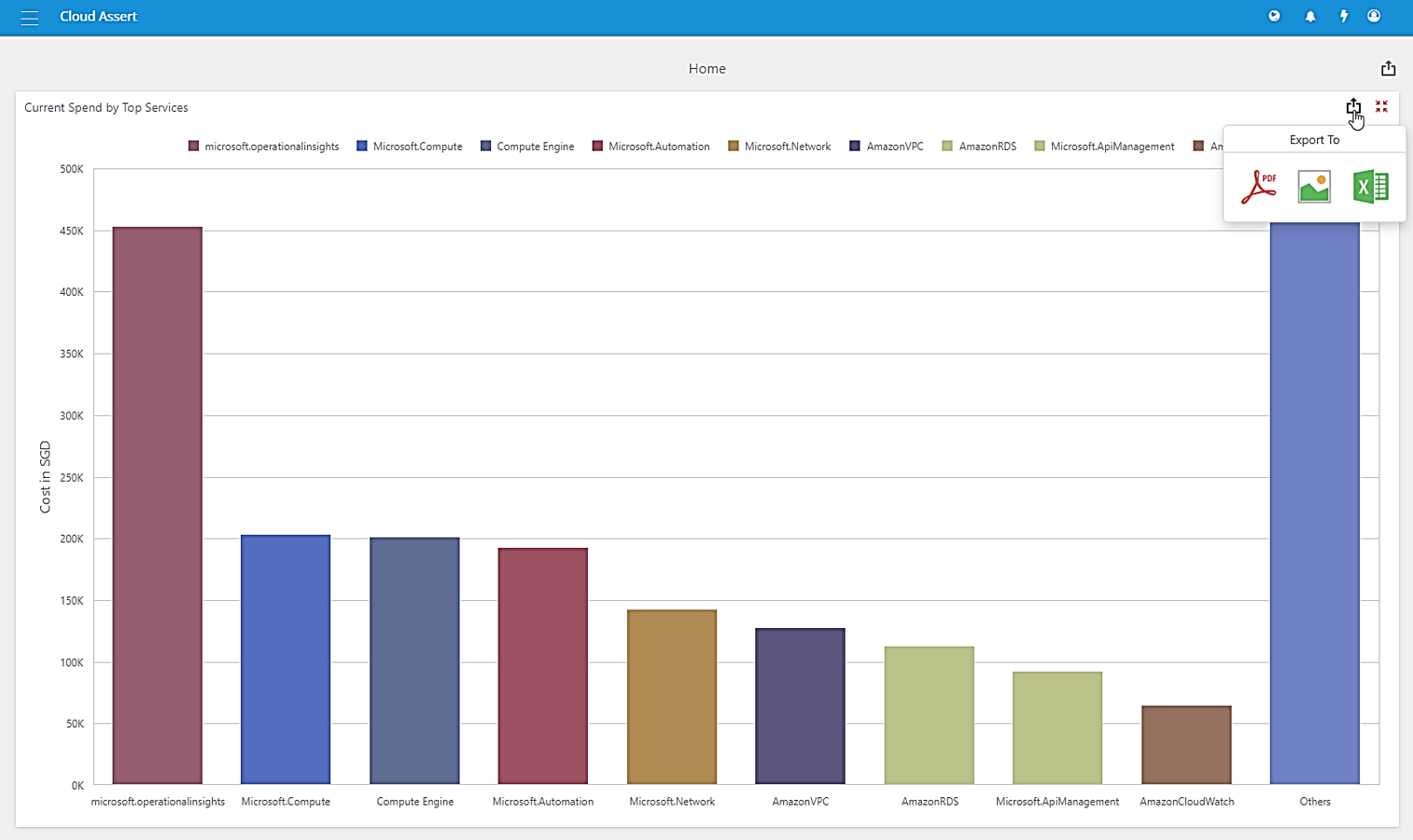
Task: Open the hamburger navigation menu
Action: tap(30, 17)
